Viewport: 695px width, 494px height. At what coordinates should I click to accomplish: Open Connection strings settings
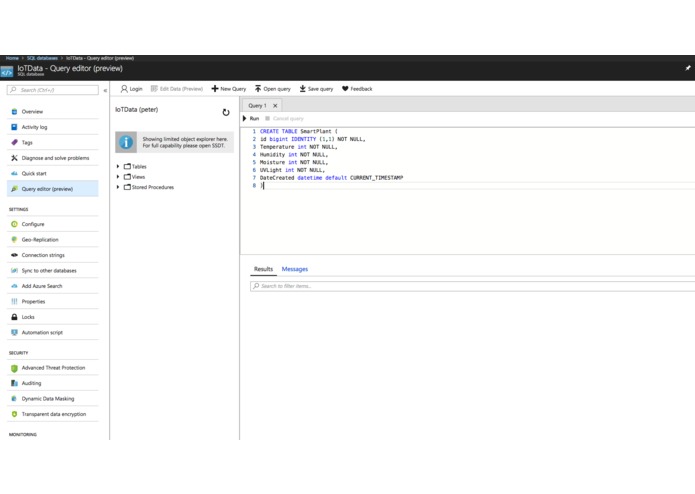(x=53, y=255)
